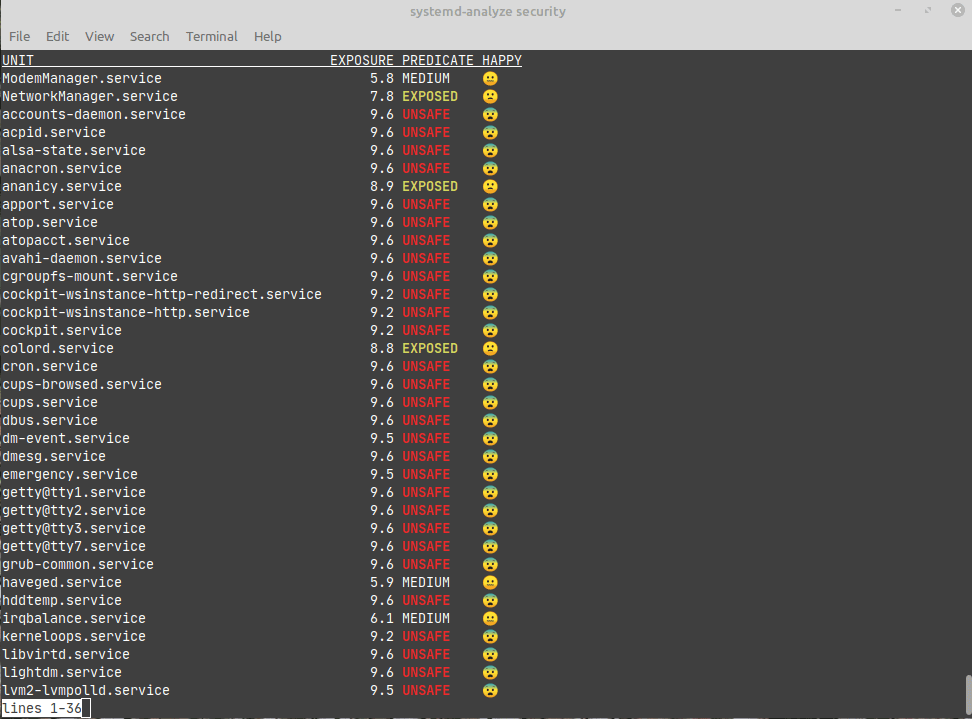The width and height of the screenshot is (972, 719).
Task: Open the File menu
Action: coord(19,36)
